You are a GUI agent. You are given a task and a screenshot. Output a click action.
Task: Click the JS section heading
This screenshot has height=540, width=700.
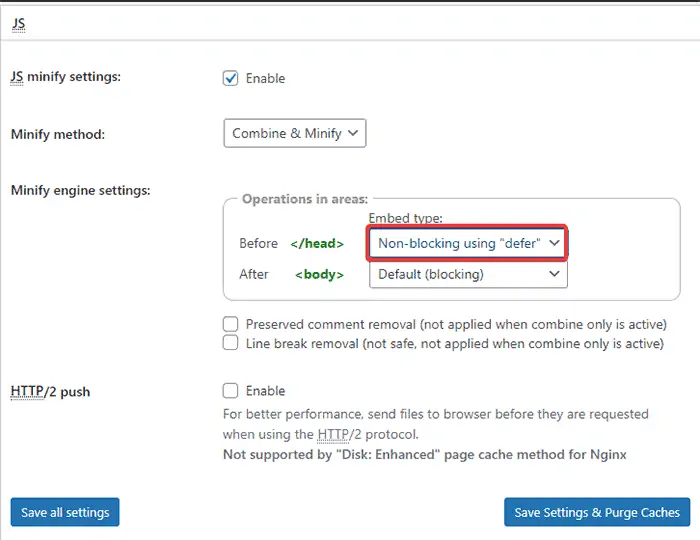pyautogui.click(x=18, y=23)
